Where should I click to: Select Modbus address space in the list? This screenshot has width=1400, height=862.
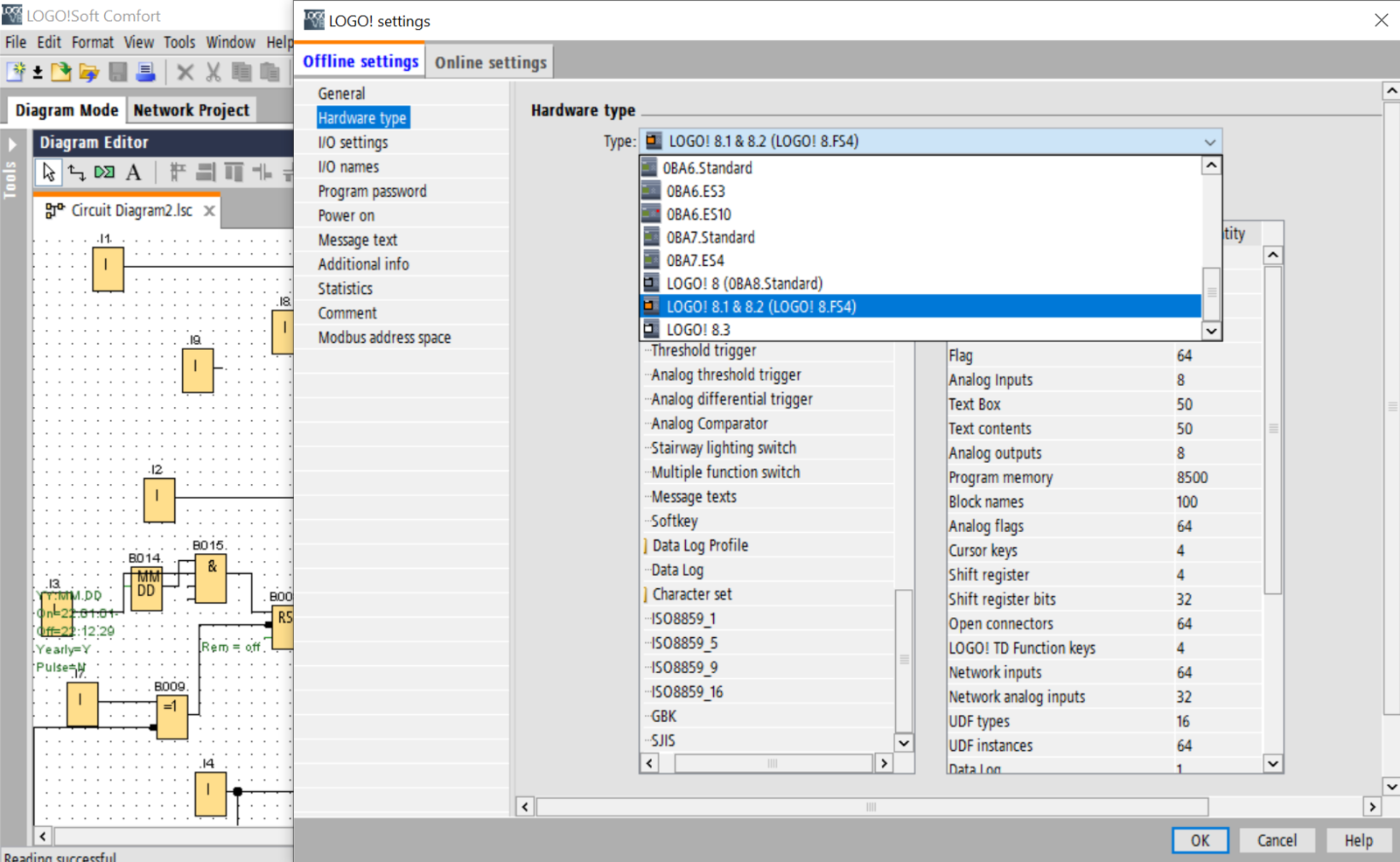click(x=384, y=338)
